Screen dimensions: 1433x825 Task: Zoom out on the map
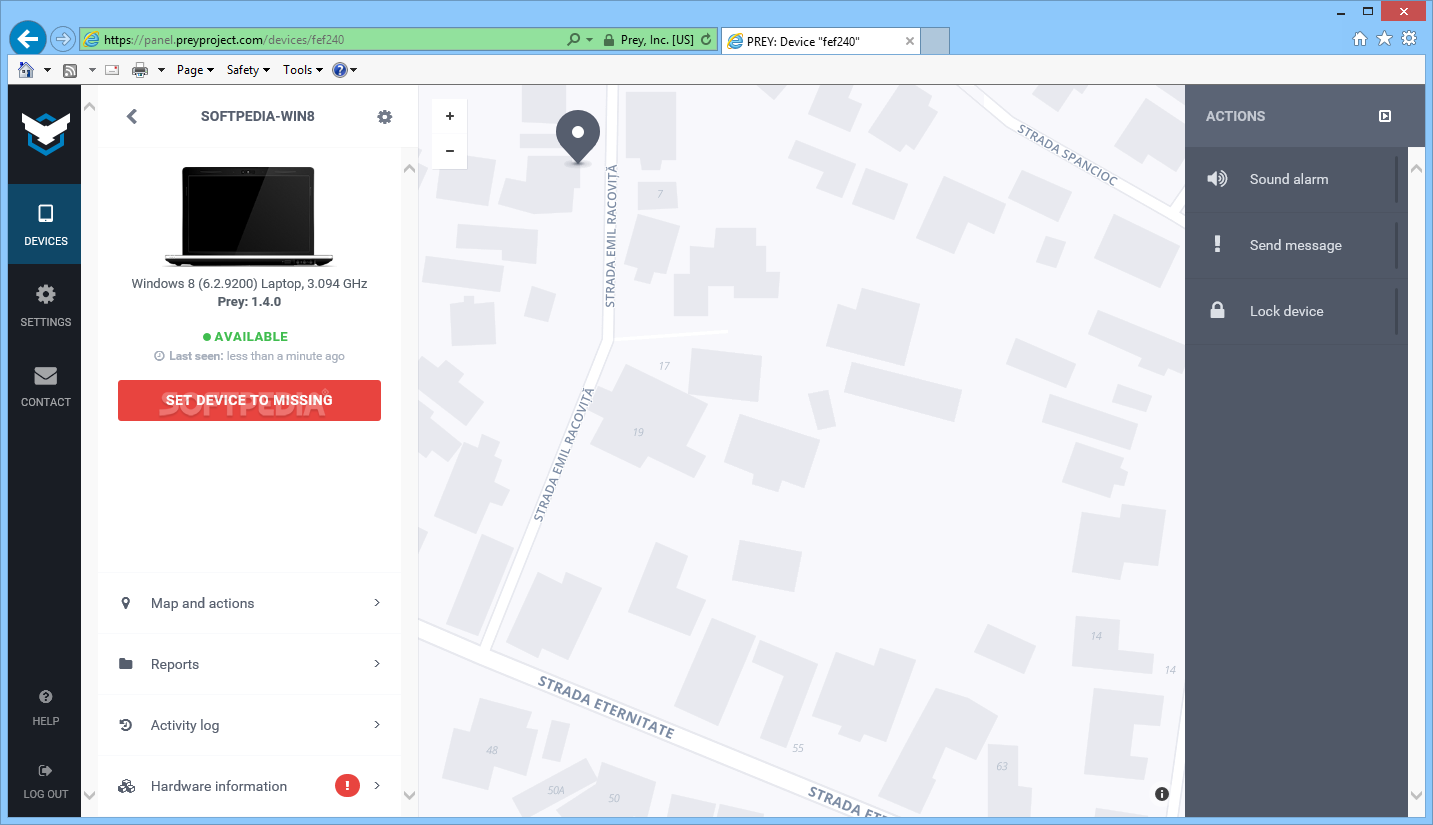click(450, 151)
